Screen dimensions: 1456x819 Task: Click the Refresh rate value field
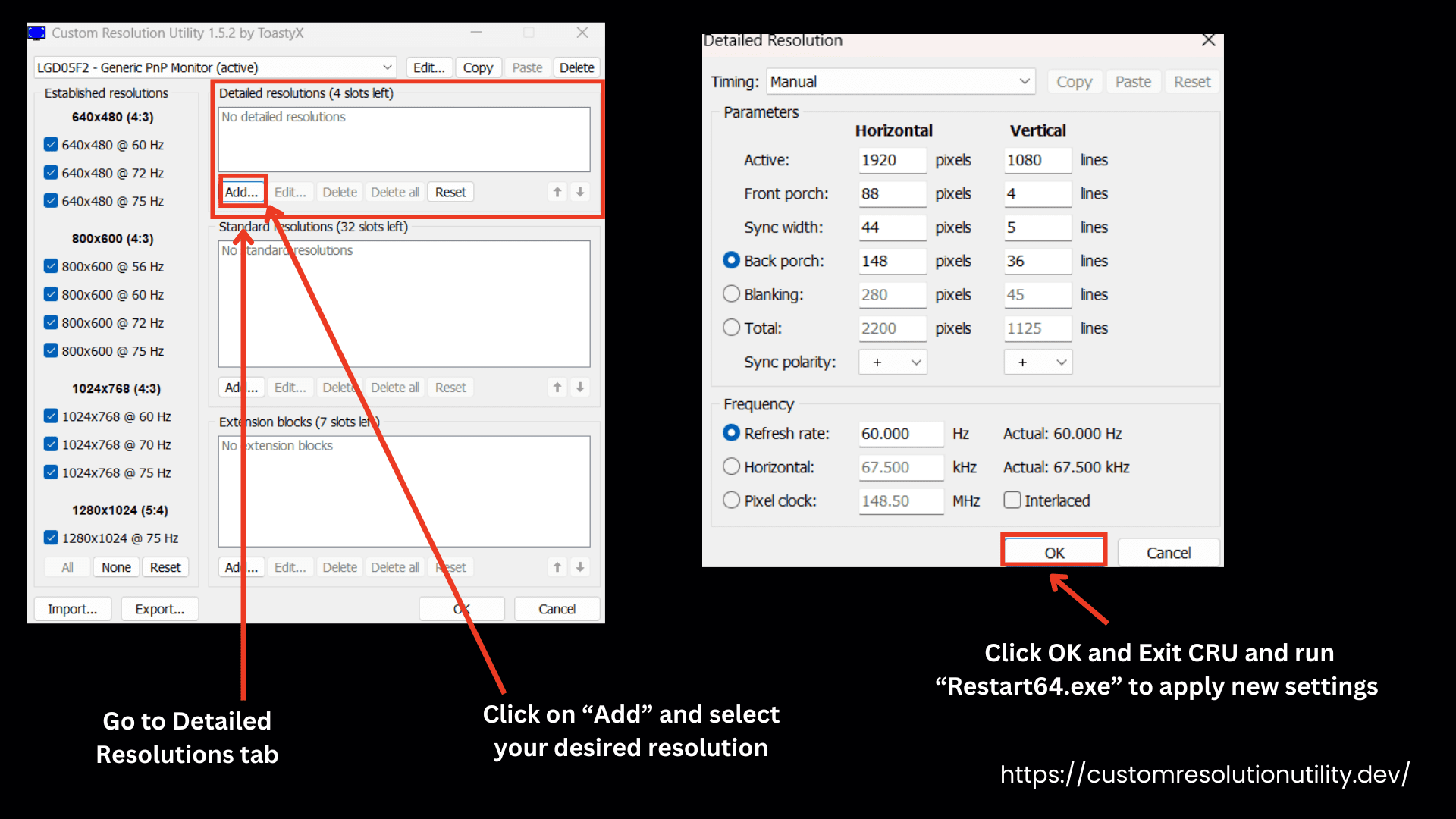point(900,434)
